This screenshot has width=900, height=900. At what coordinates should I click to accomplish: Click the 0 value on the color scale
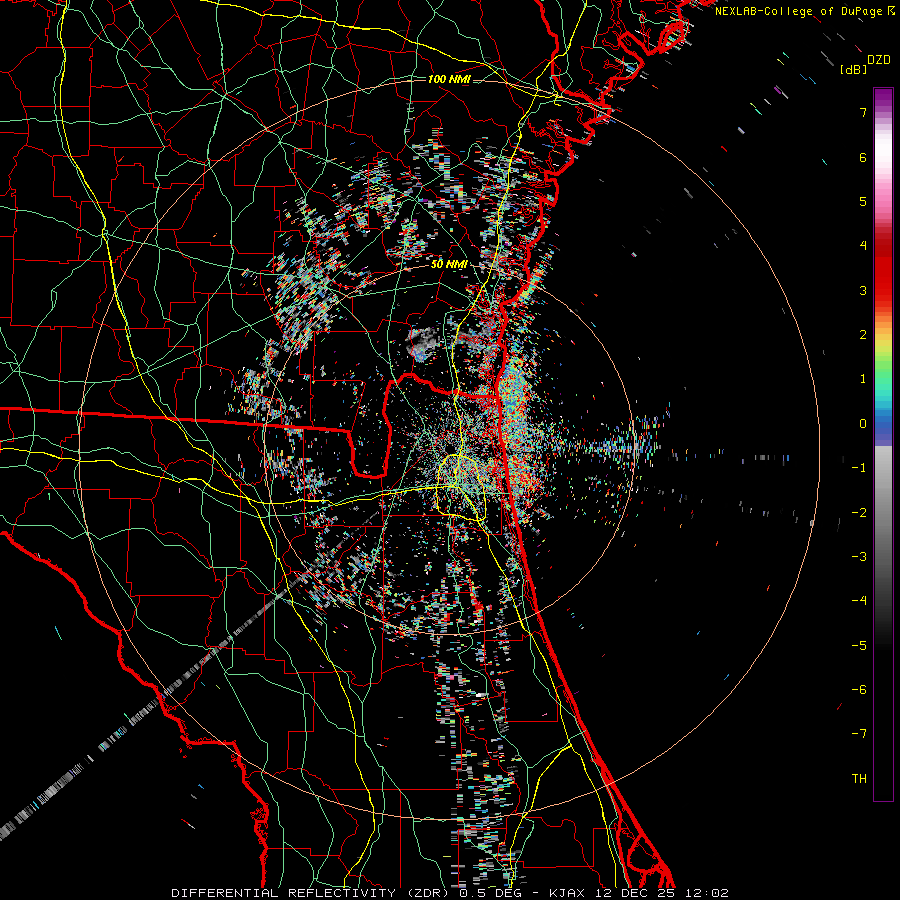tap(863, 424)
